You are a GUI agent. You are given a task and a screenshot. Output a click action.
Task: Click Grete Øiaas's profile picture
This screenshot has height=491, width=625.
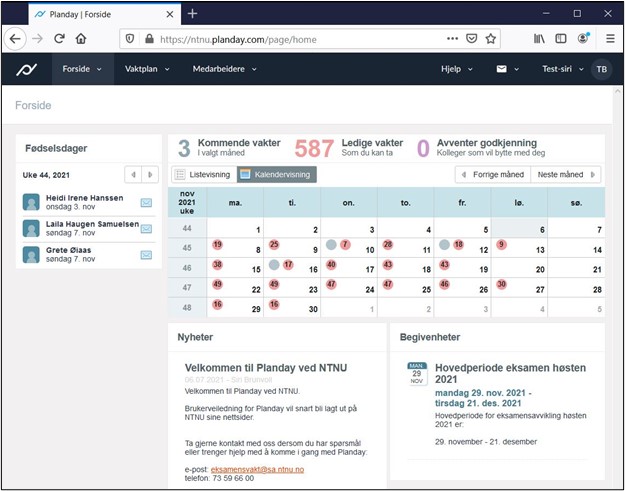click(x=31, y=255)
